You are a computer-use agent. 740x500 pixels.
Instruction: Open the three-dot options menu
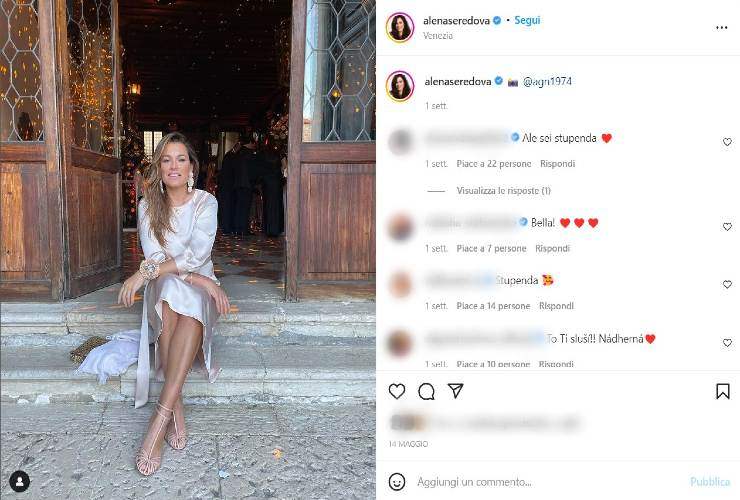point(722,28)
